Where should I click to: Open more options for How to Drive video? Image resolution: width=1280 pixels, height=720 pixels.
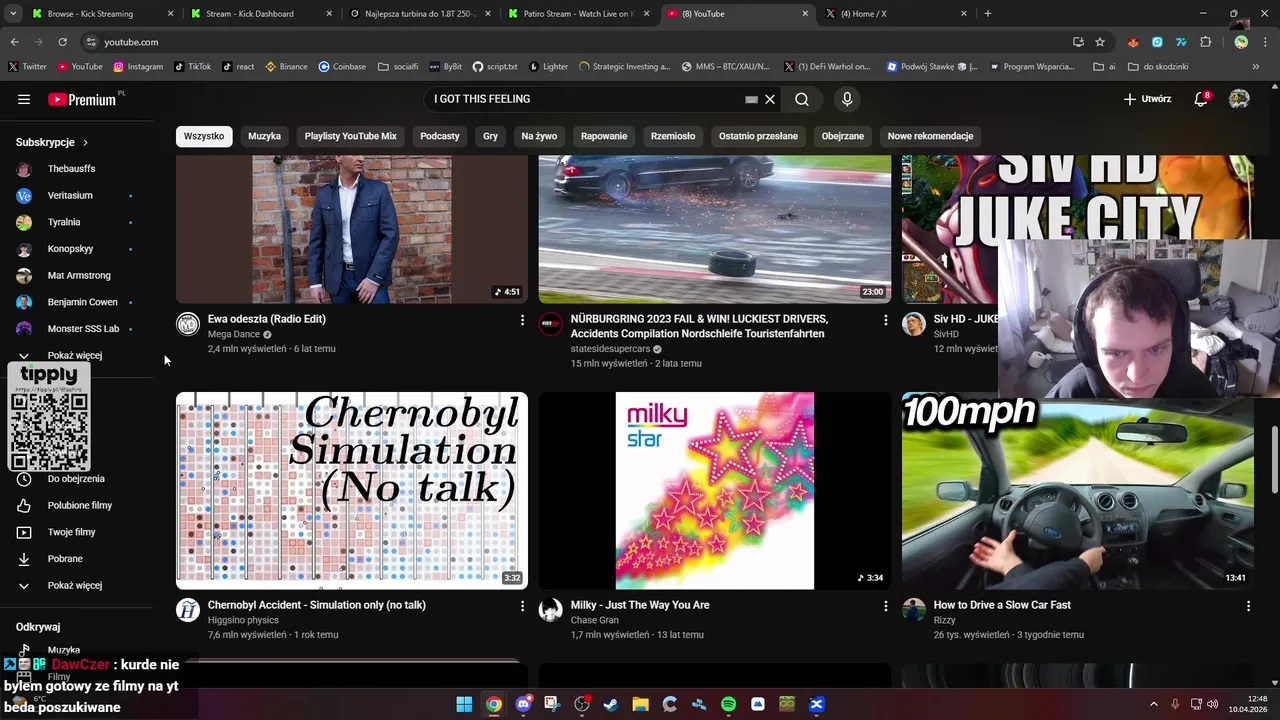tap(1248, 606)
